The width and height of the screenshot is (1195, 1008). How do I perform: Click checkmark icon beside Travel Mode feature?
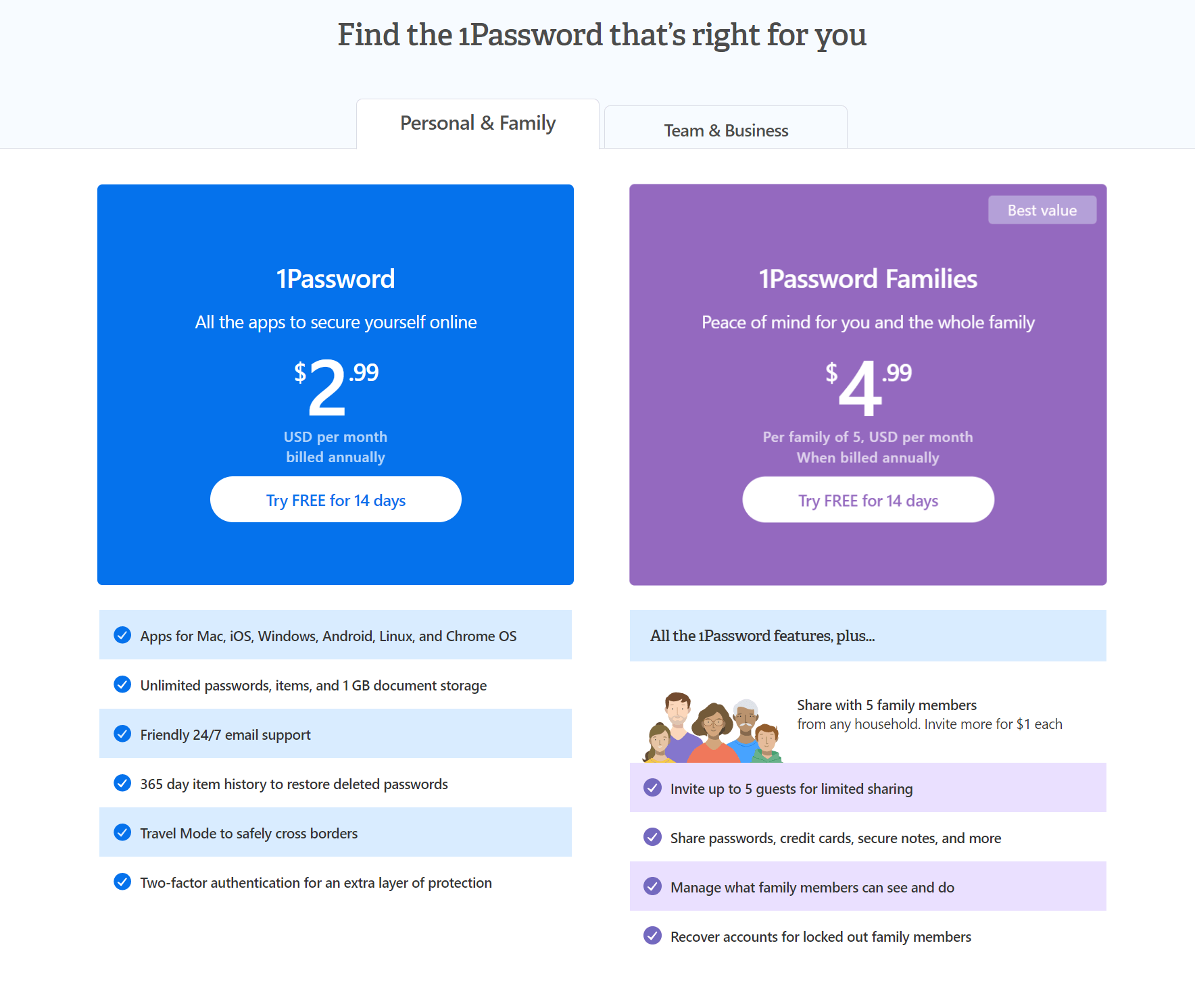pos(122,832)
